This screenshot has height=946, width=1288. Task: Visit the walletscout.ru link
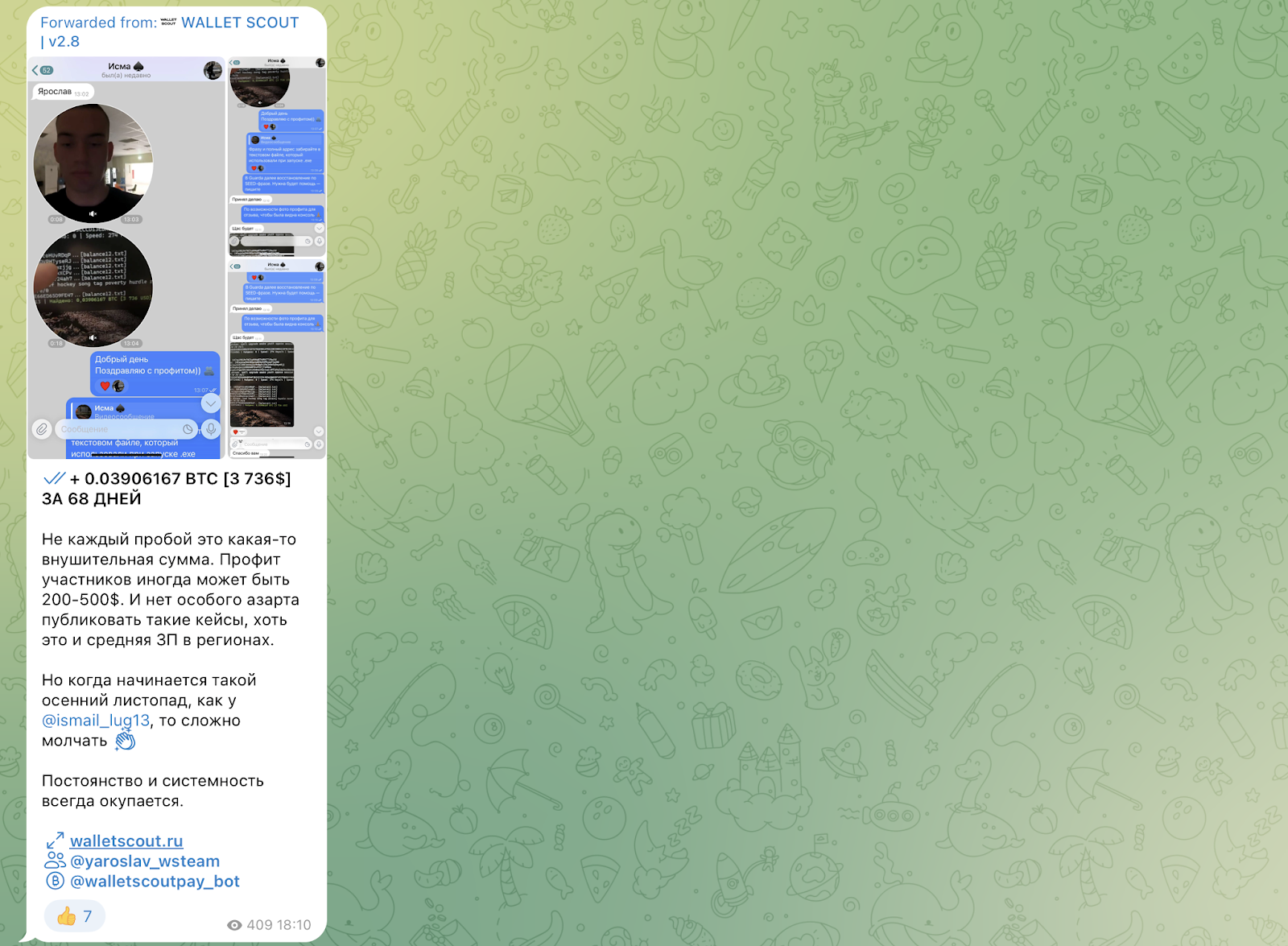pyautogui.click(x=126, y=841)
